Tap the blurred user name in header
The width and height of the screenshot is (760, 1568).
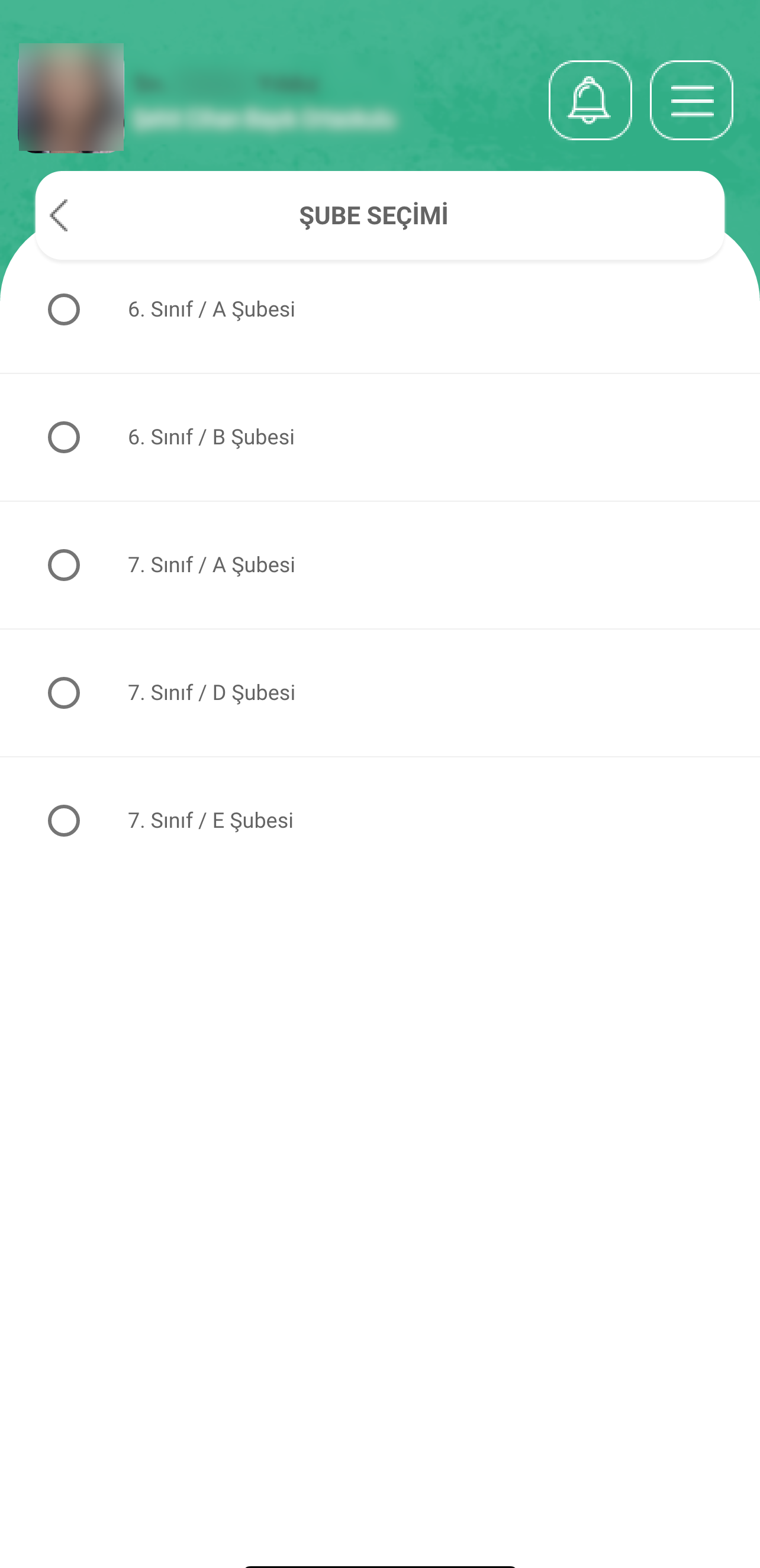pyautogui.click(x=227, y=84)
